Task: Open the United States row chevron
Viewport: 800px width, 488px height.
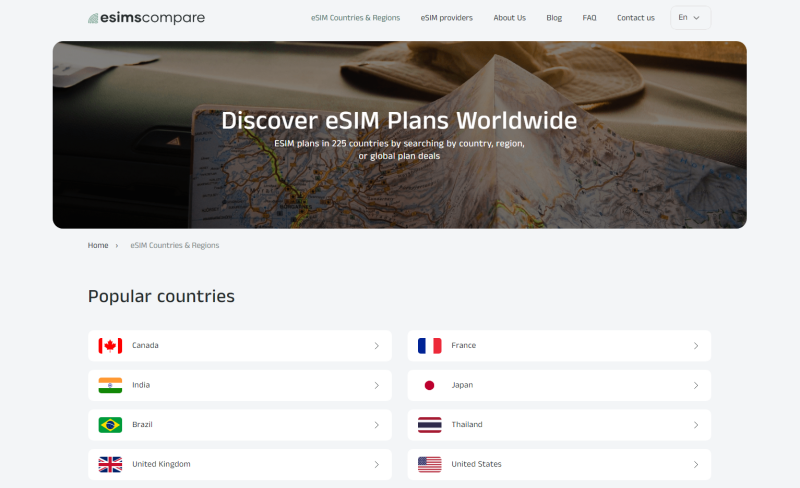Action: (x=696, y=465)
